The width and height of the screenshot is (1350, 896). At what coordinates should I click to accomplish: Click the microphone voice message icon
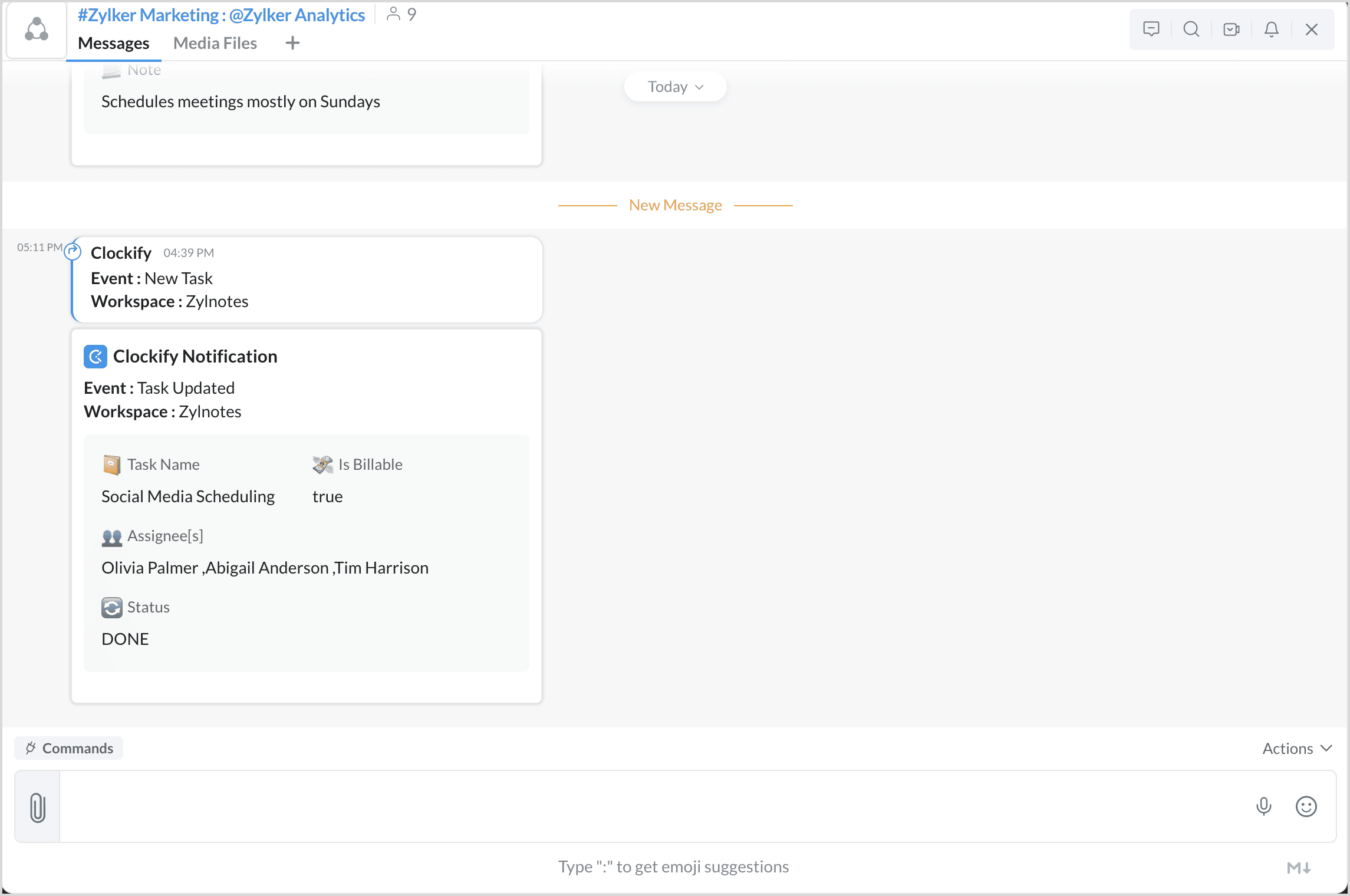coord(1263,806)
